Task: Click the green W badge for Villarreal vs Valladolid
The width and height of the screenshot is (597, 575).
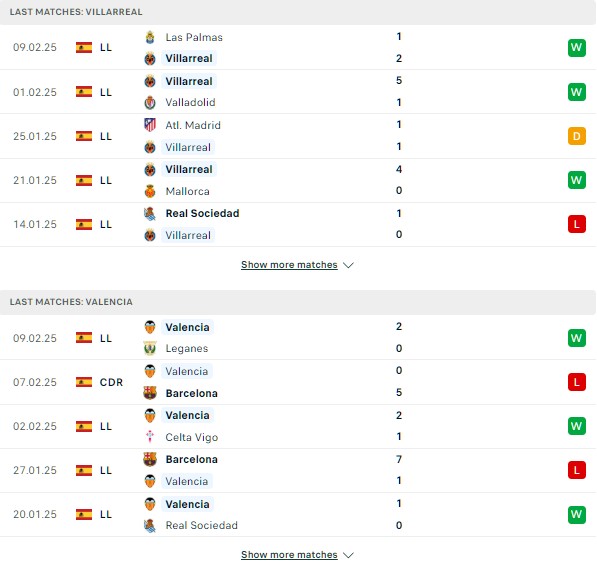Action: pos(576,92)
